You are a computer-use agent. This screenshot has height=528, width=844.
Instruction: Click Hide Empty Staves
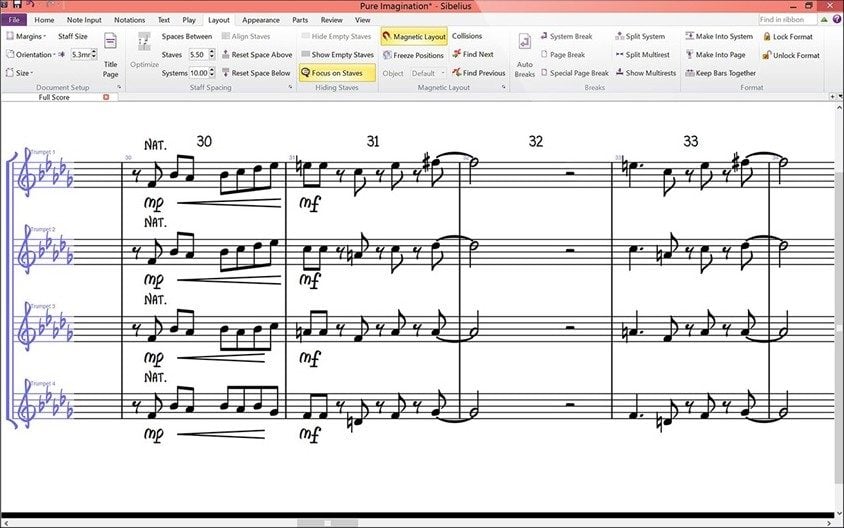pos(336,37)
